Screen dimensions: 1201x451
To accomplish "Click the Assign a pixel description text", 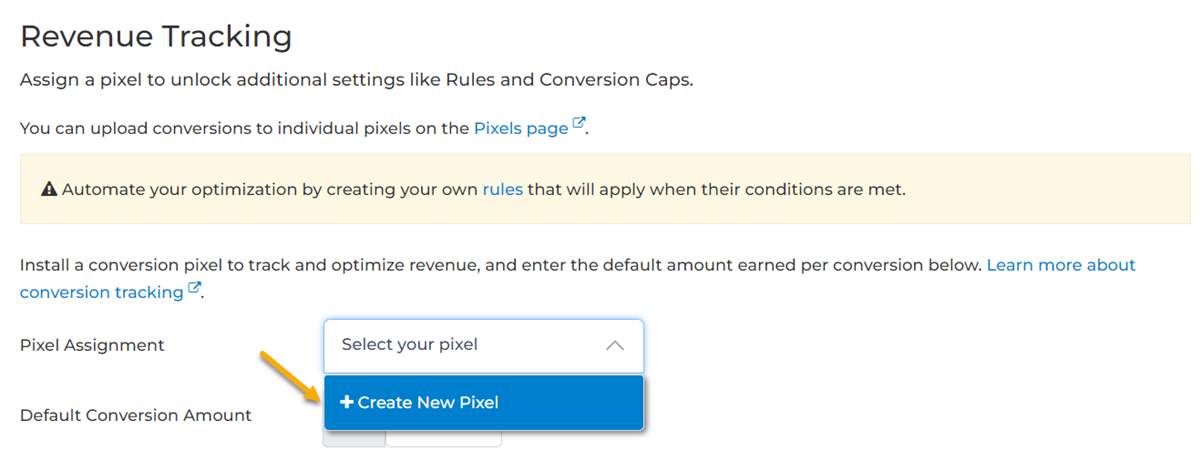I will click(356, 80).
